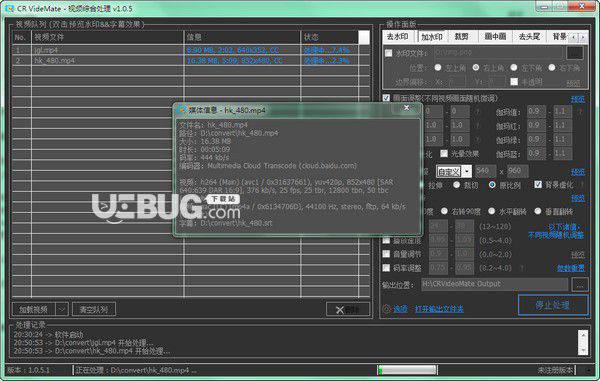Click the blue link beside 码率调整 row
Screen dimensions: 600x381
[x=570, y=268]
